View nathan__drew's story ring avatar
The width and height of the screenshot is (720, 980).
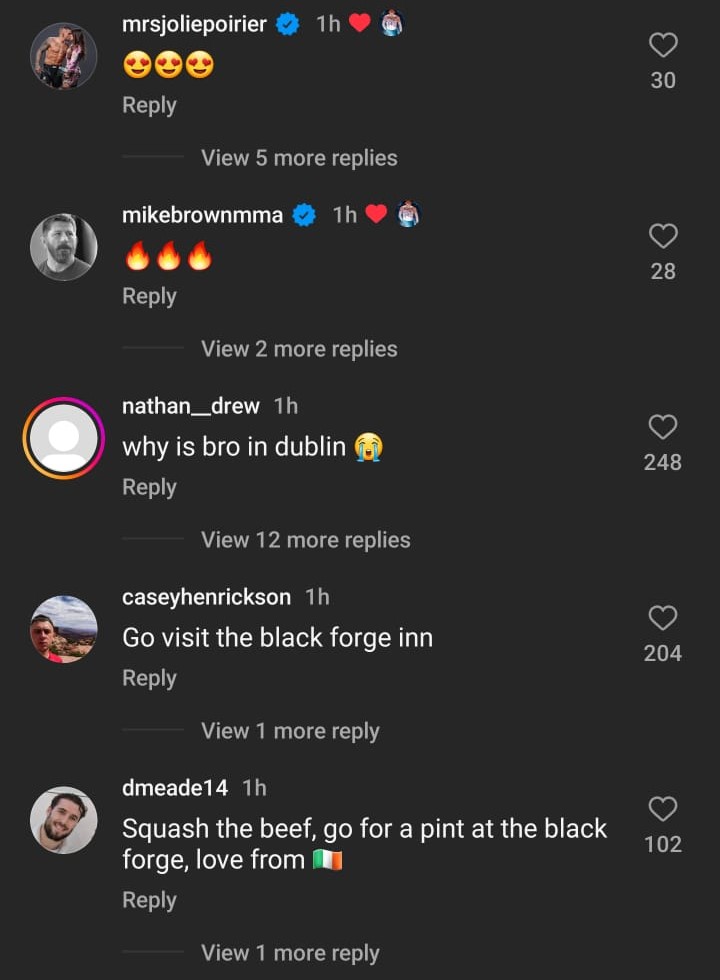[64, 438]
